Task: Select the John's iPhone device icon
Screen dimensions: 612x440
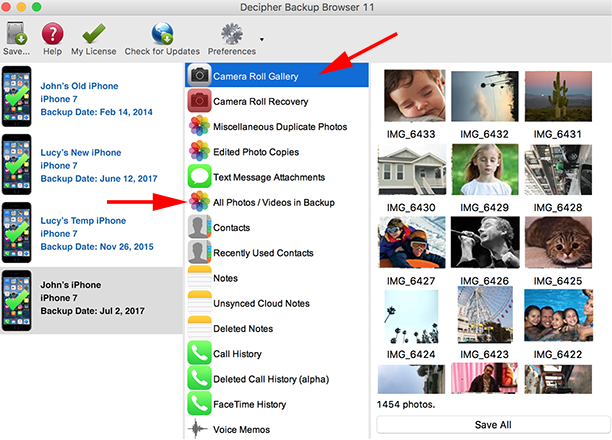Action: tap(16, 301)
